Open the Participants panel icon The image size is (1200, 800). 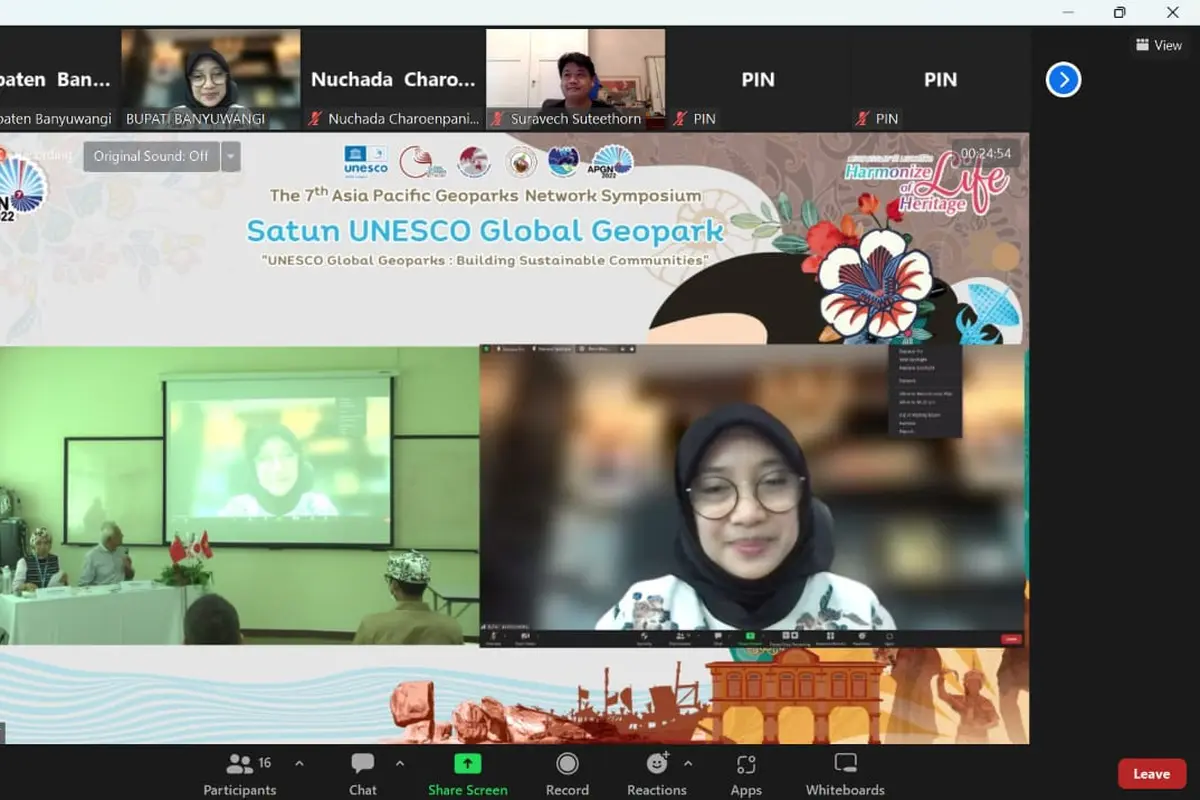(x=240, y=764)
